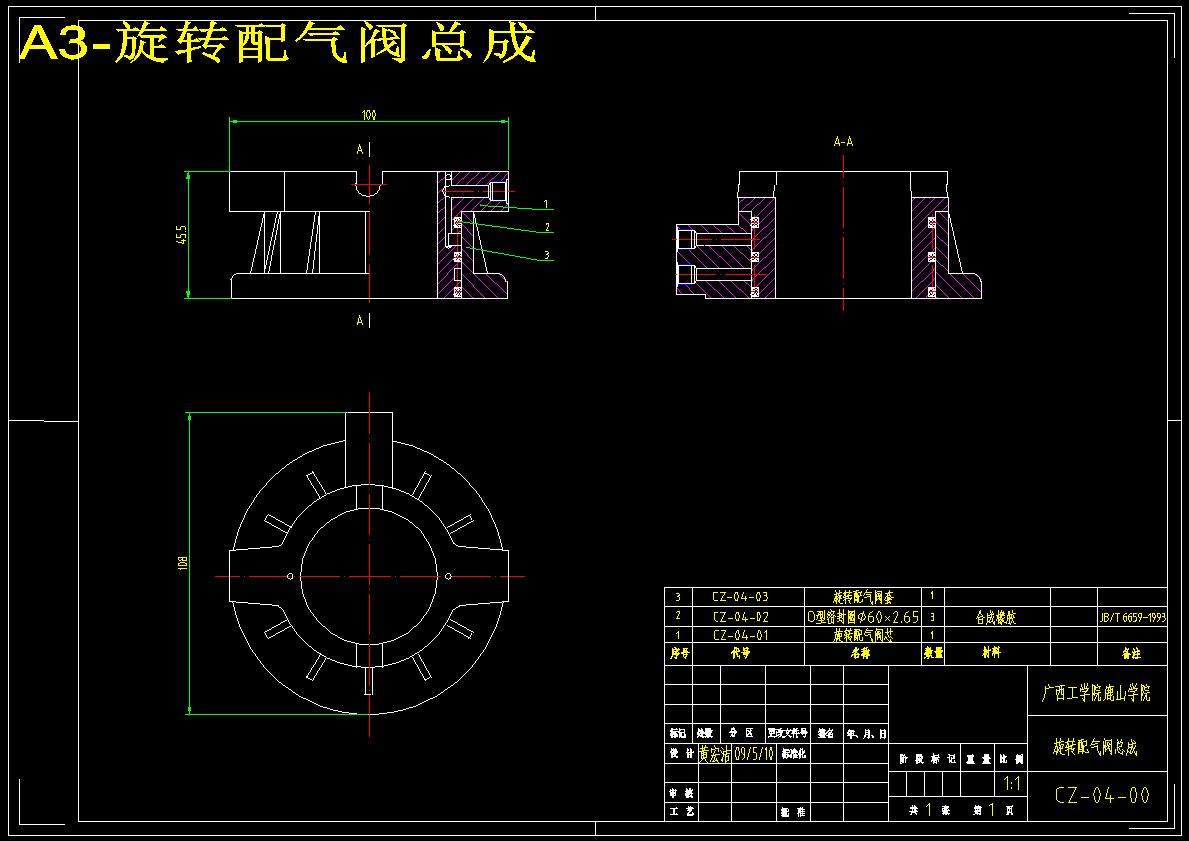Click the 重量 label in the title block
The width and height of the screenshot is (1189, 841).
coord(978,759)
